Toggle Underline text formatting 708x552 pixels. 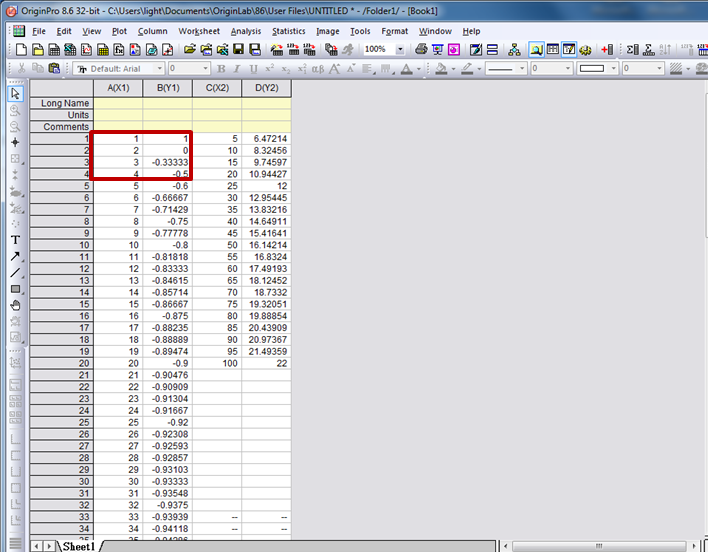click(253, 69)
